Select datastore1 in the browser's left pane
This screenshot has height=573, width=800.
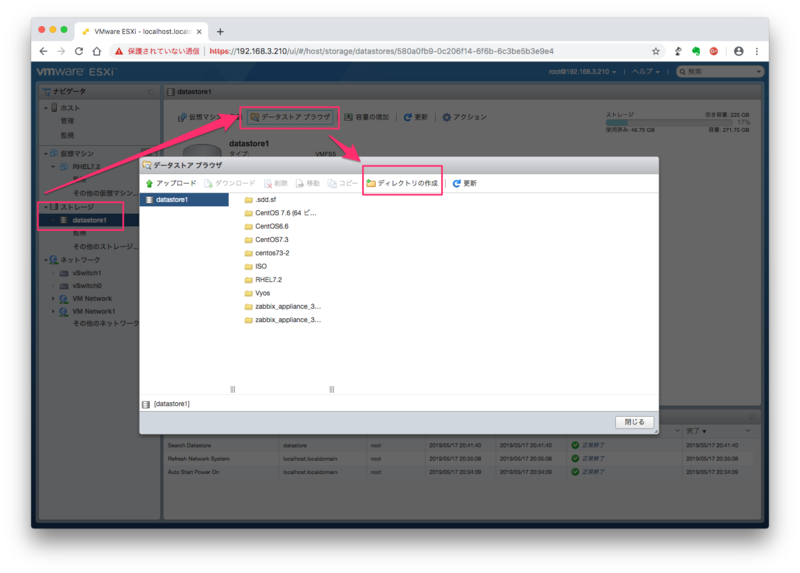tap(184, 200)
